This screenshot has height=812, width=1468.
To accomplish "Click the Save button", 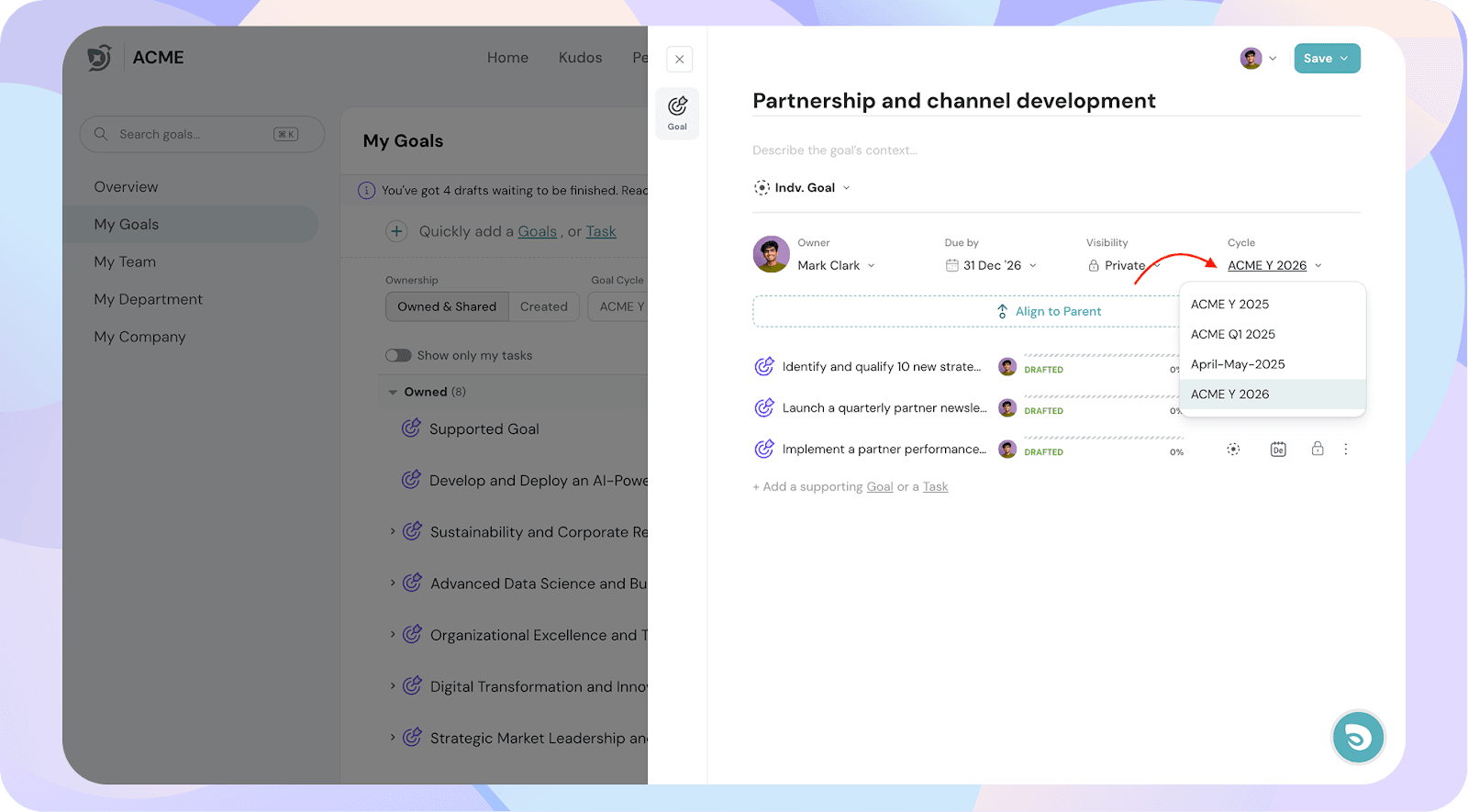I will 1326,59.
